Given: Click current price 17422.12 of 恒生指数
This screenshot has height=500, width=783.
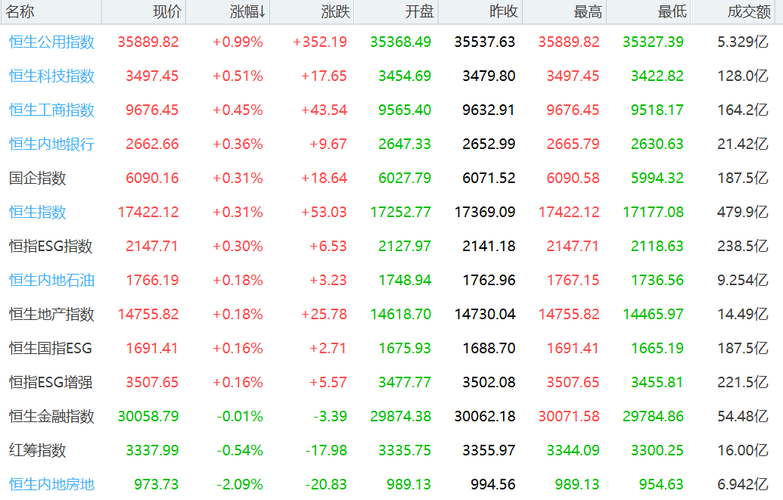Looking at the screenshot, I should coord(148,212).
